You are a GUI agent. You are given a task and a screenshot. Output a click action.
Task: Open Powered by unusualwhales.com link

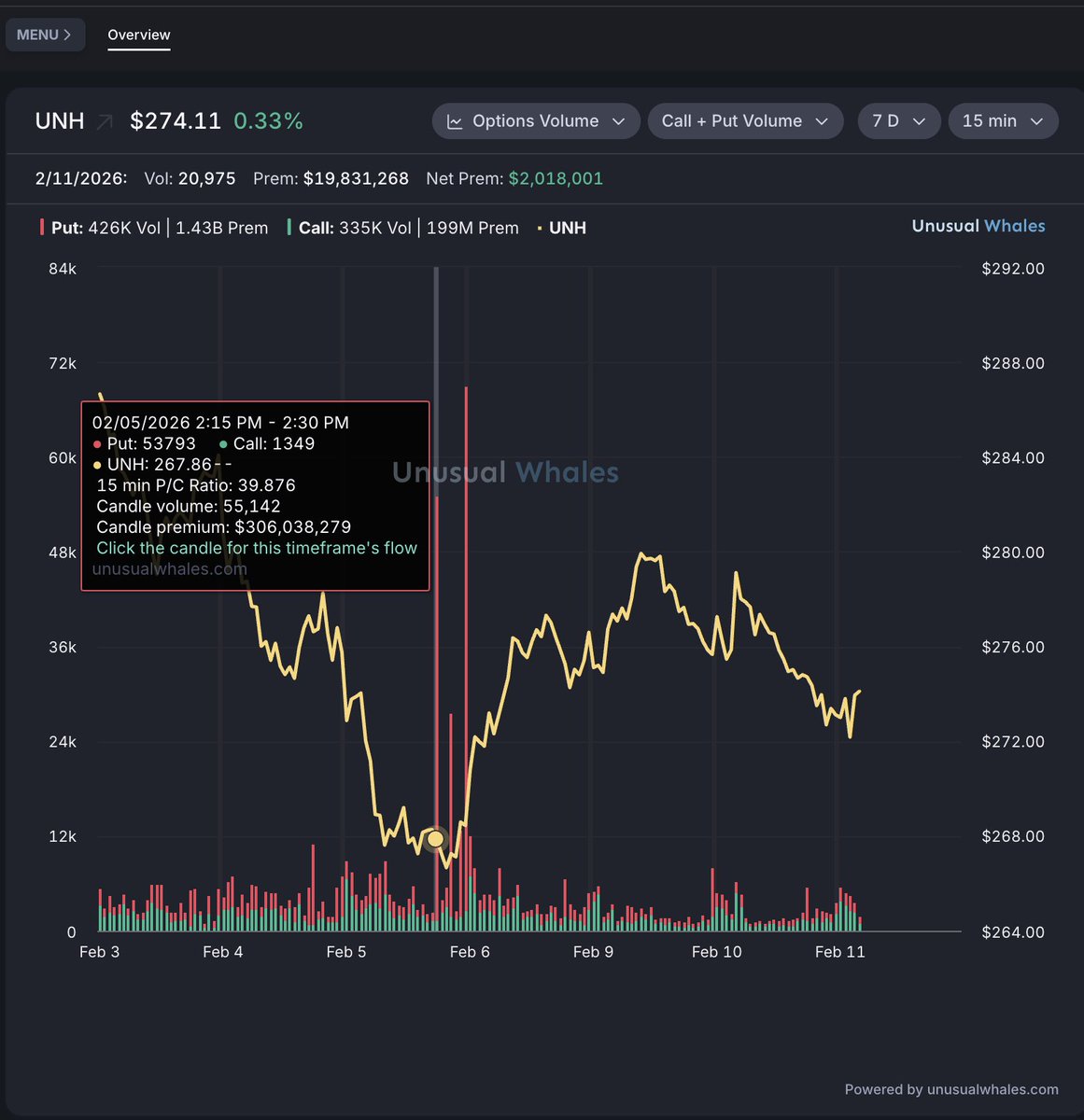(x=951, y=1089)
